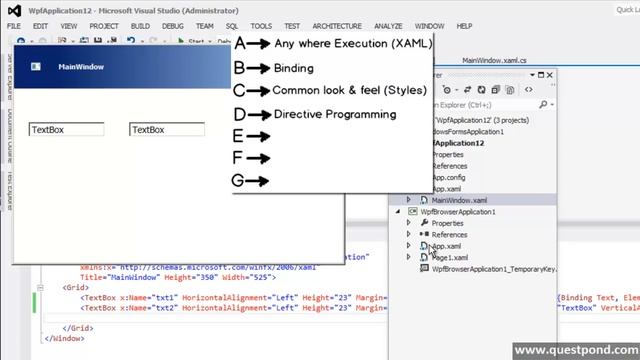Click the Search Solution Explorer input field

click(x=486, y=105)
